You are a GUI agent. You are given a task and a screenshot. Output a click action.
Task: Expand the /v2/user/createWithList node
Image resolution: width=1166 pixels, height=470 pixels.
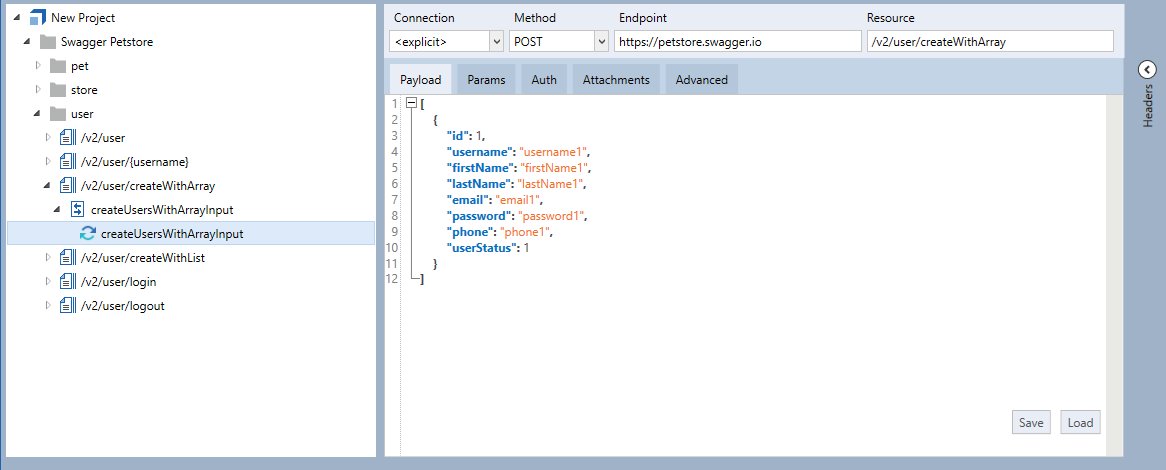pos(48,258)
